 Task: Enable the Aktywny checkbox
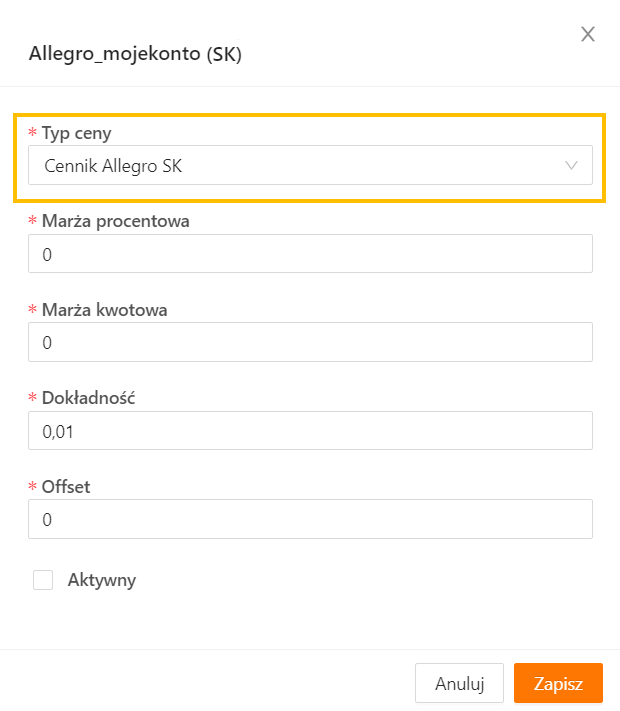click(43, 580)
